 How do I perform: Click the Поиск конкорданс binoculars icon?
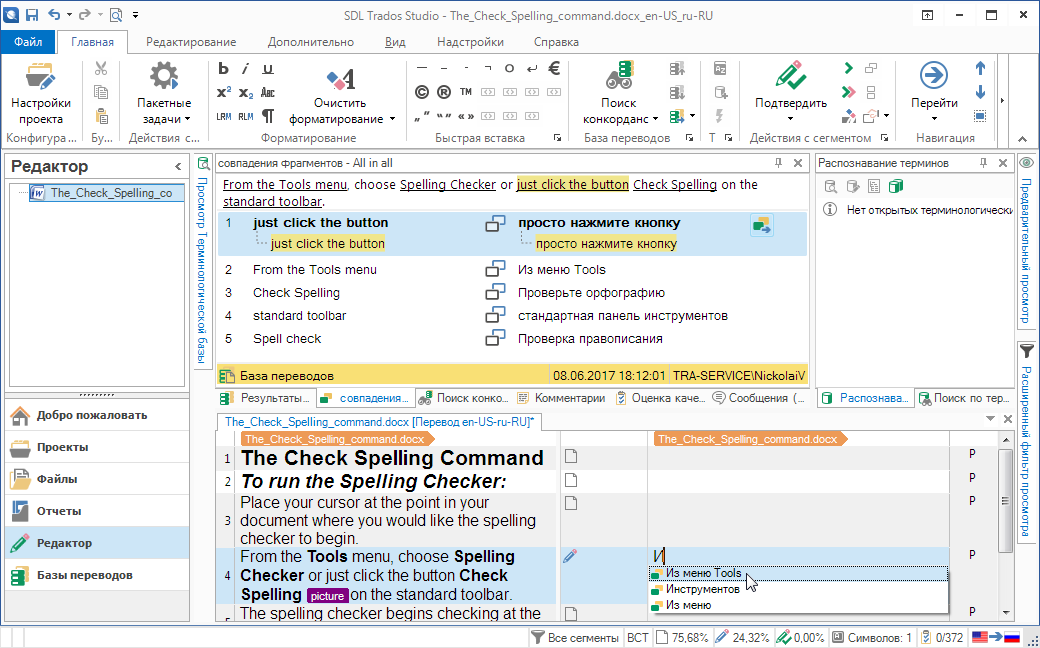pyautogui.click(x=619, y=76)
